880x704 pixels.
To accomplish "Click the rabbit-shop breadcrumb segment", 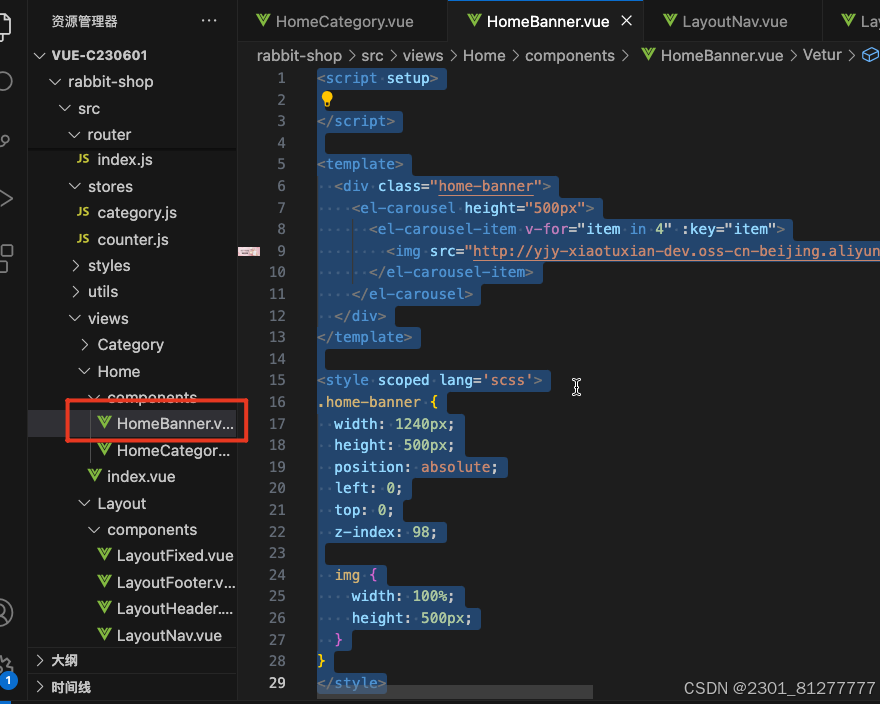I will click(x=299, y=56).
